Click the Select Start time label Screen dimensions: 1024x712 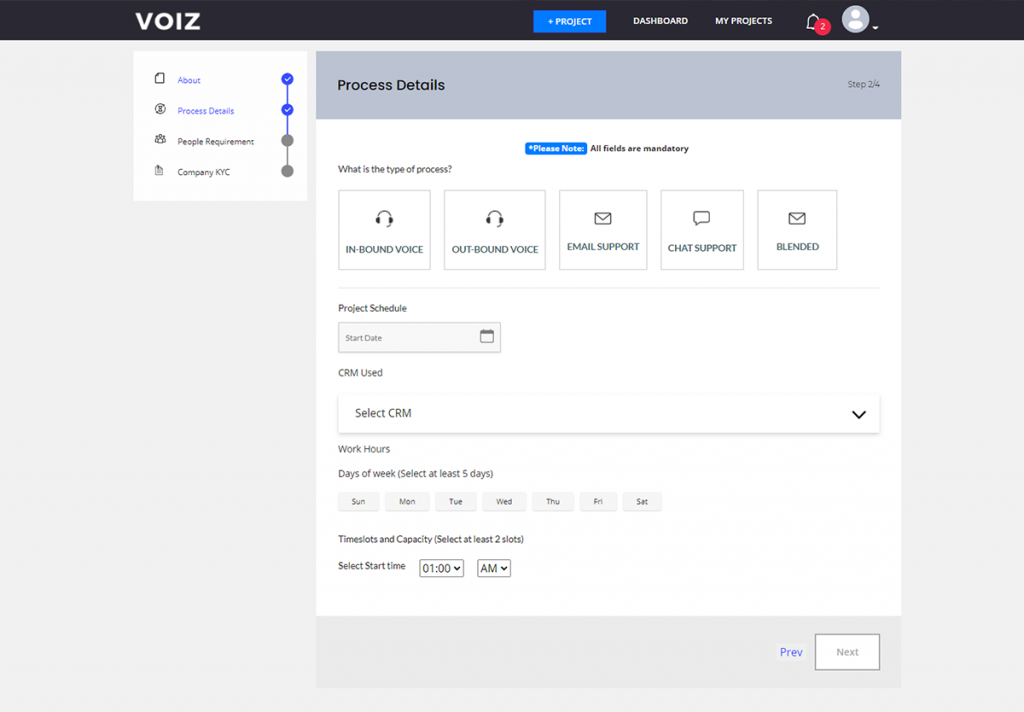[372, 566]
